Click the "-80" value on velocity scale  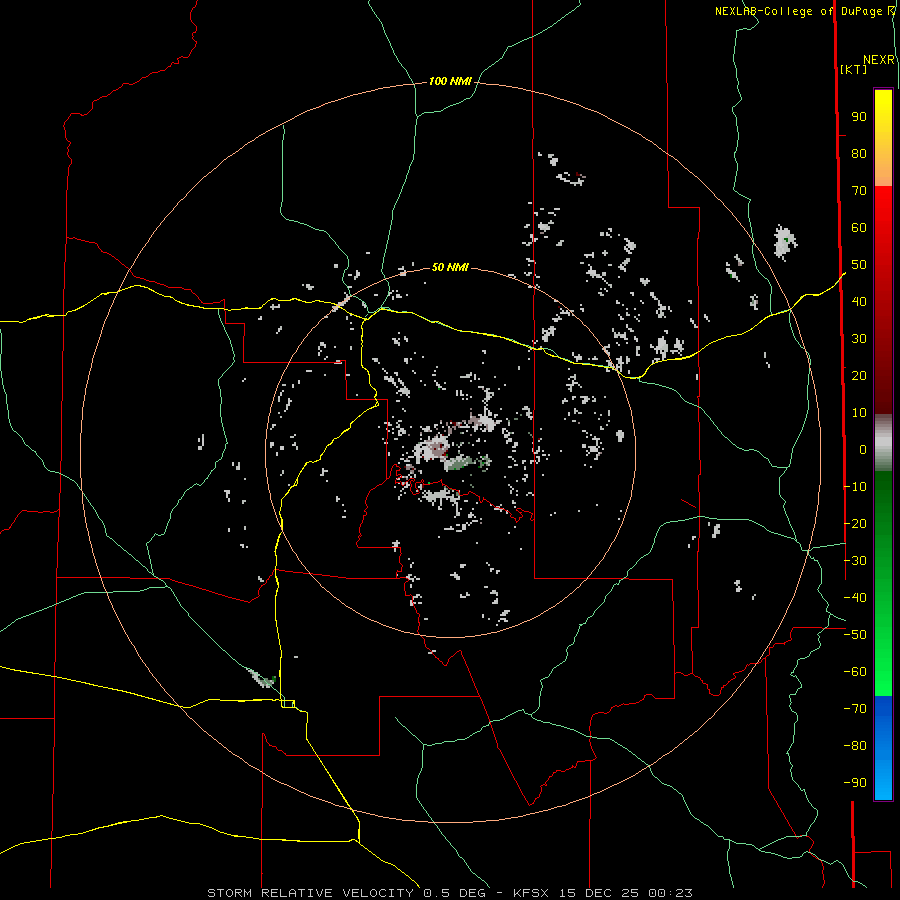855,746
